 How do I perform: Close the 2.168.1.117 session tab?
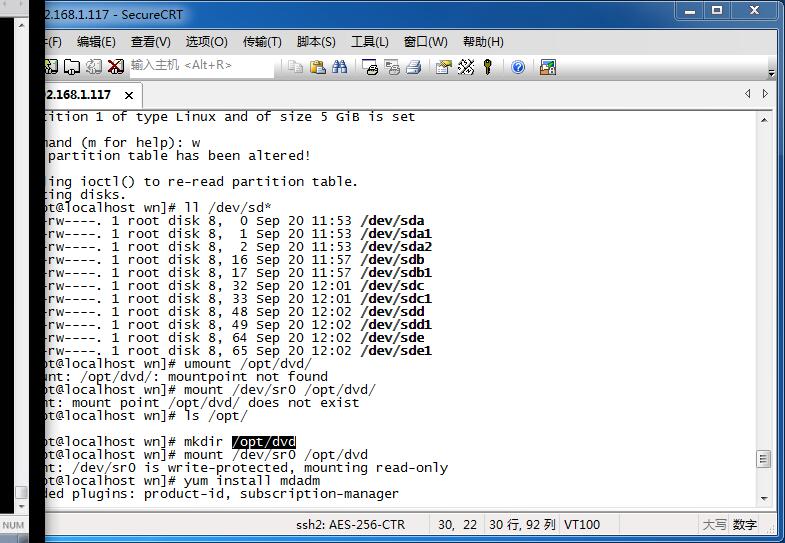click(129, 95)
